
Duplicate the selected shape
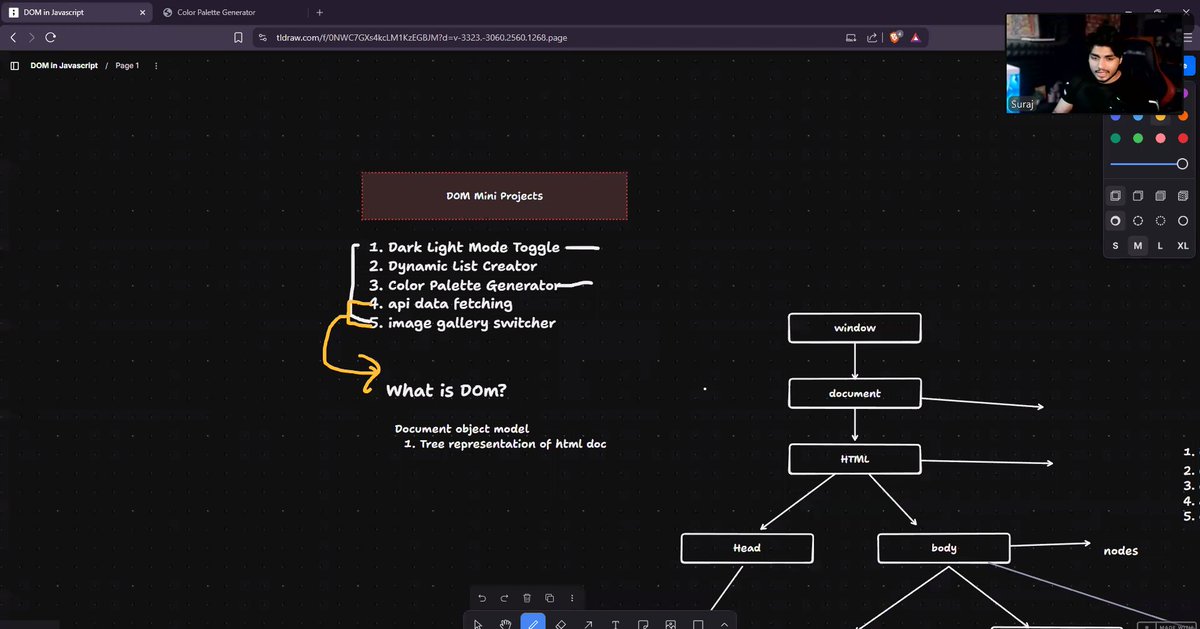tap(550, 597)
